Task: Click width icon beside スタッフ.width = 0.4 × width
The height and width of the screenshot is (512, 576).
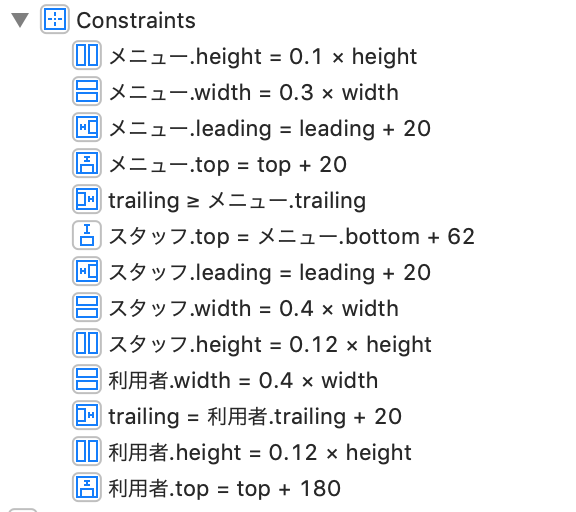Action: 87,307
